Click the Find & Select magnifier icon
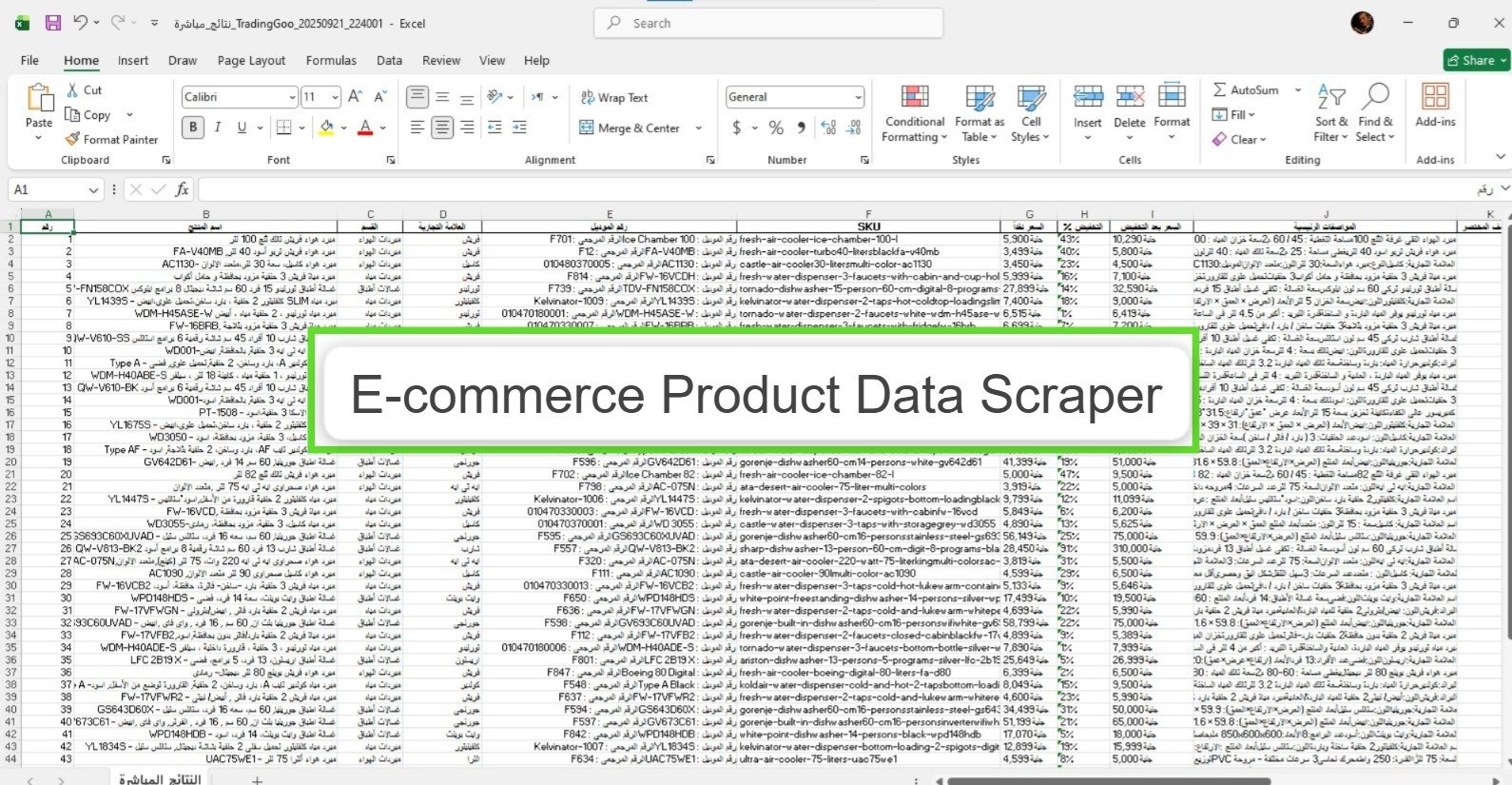This screenshot has height=785, width=1512. point(1375,99)
